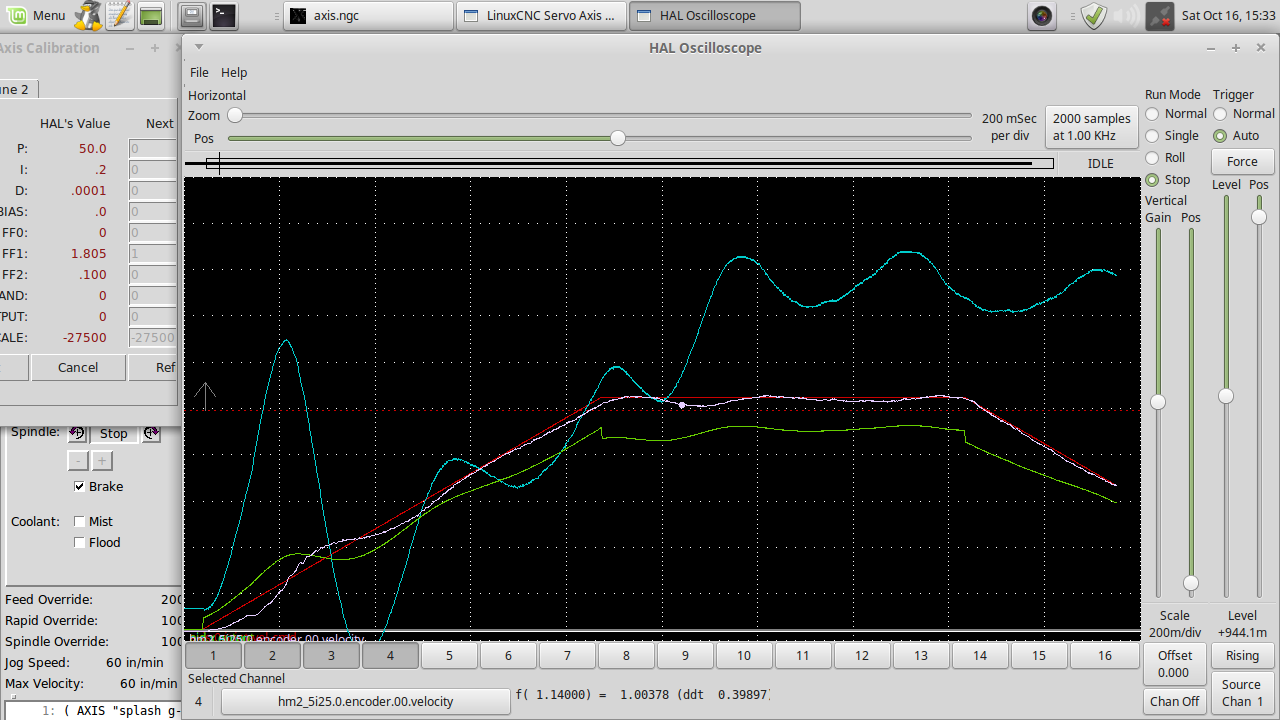Open the disconnected network tray icon

click(1160, 15)
